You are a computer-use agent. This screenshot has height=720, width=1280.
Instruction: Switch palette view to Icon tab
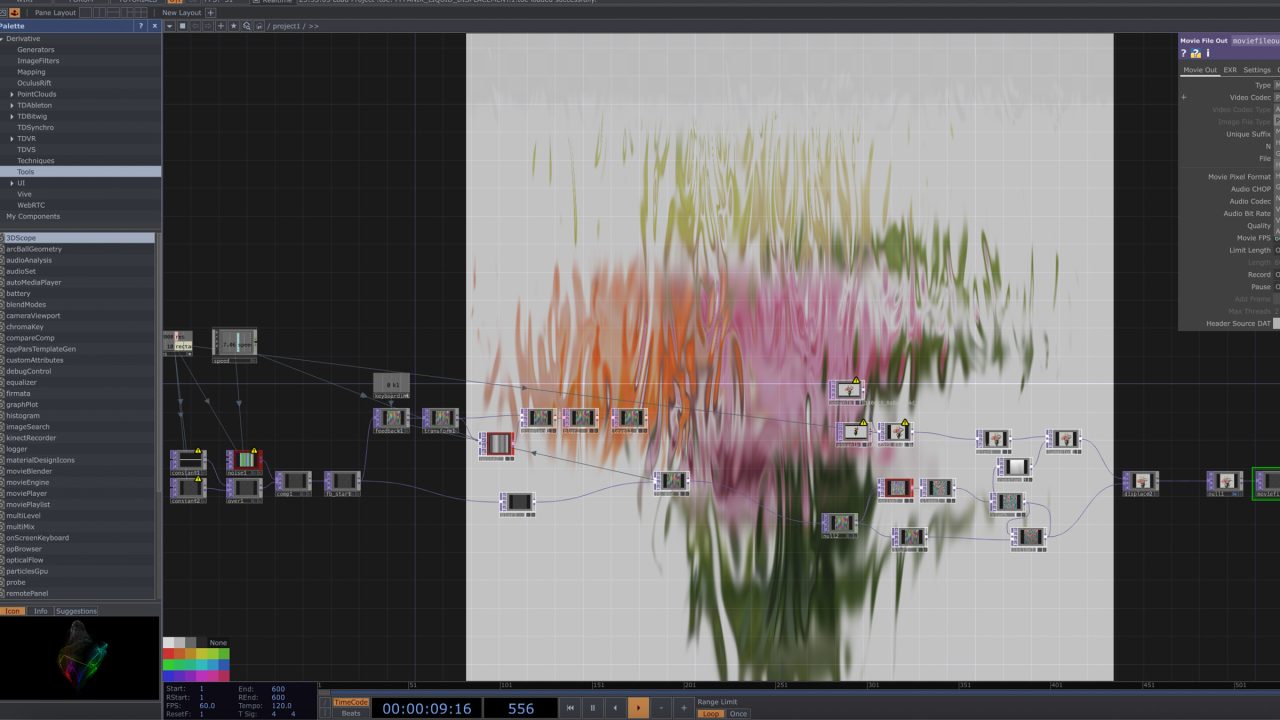tap(13, 611)
